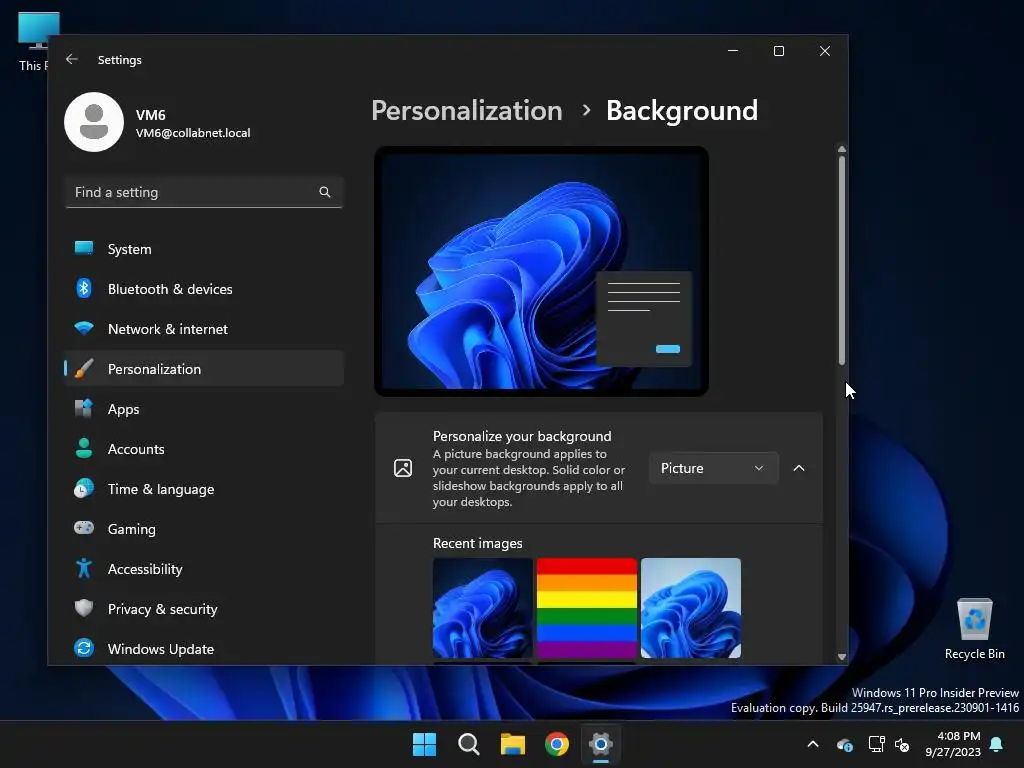Click the Gaming controller icon
This screenshot has width=1024, height=768.
[x=84, y=528]
